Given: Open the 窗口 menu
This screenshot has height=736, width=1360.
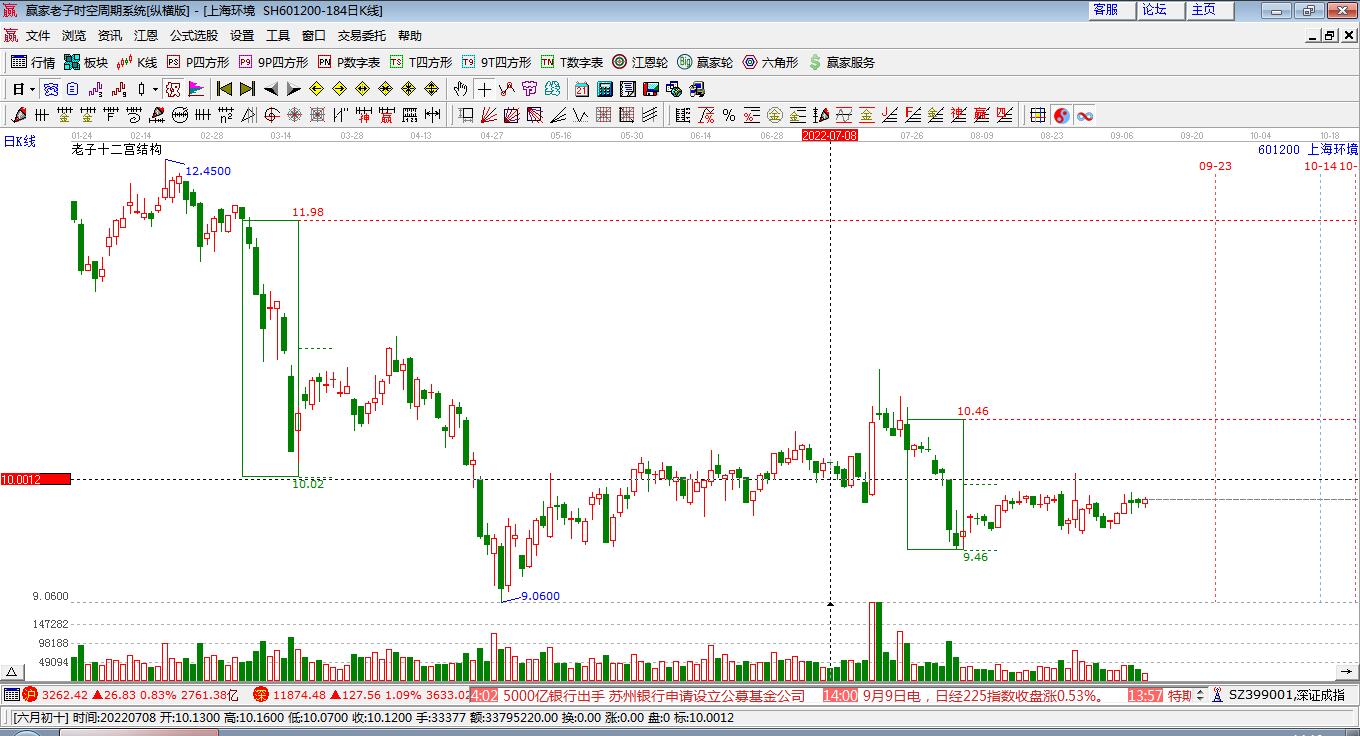Looking at the screenshot, I should (x=314, y=36).
